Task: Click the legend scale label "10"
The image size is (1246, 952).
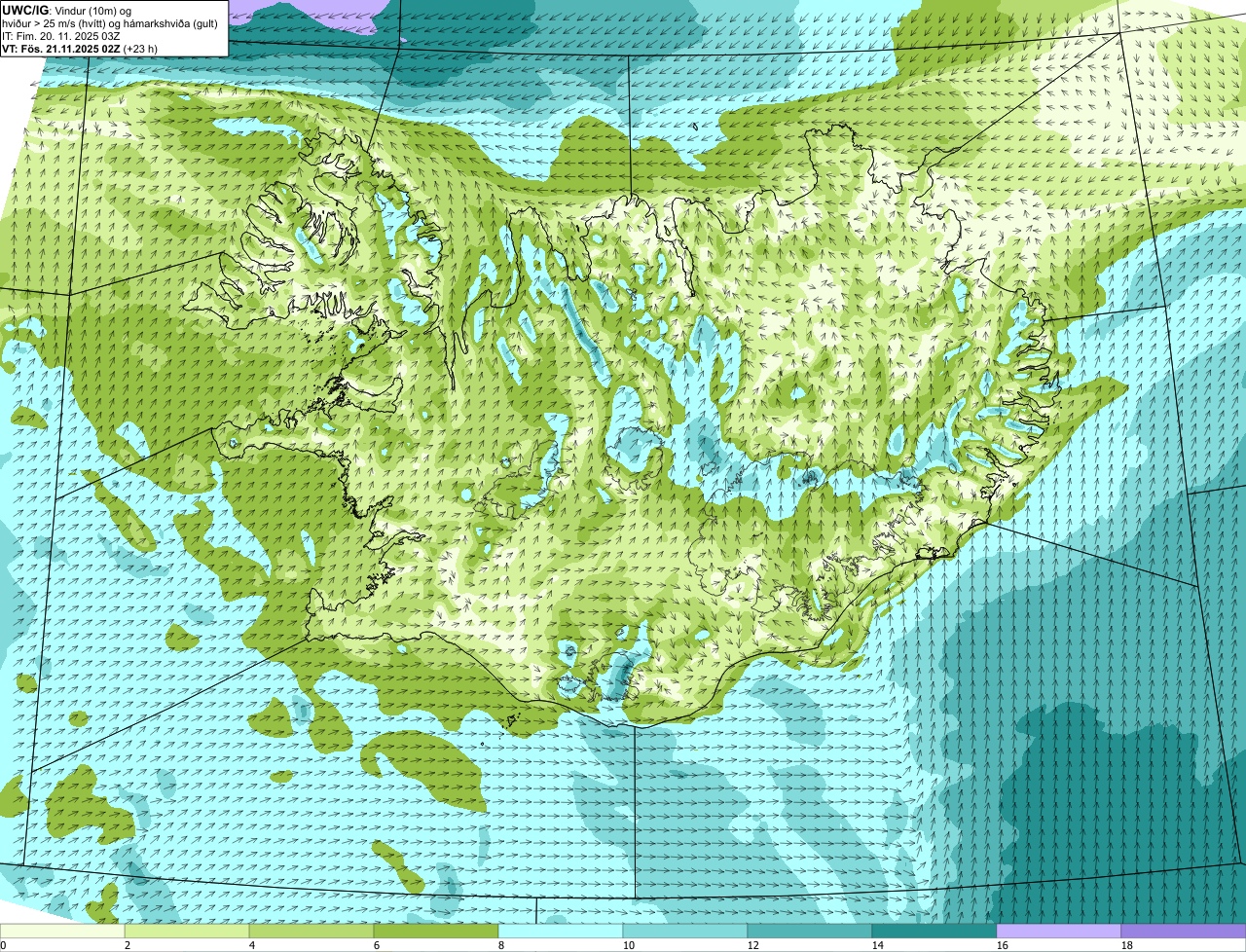Action: (x=629, y=945)
